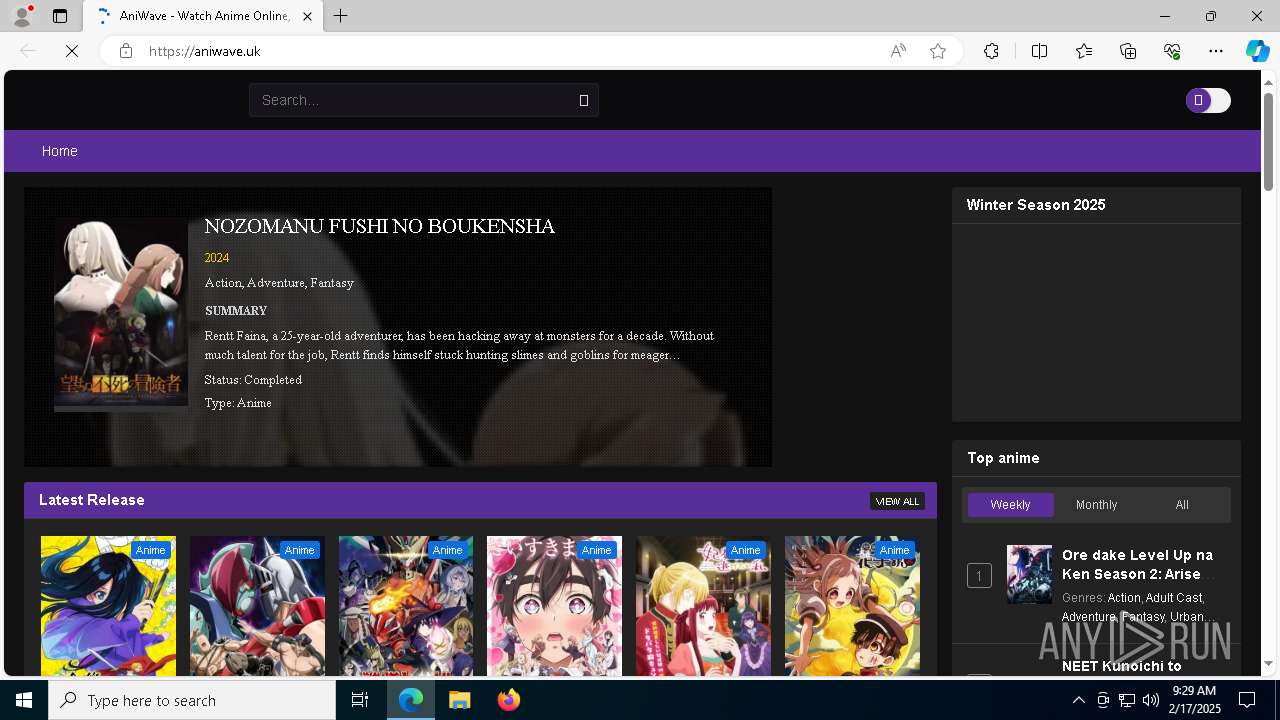Open a new tab with plus button
1280x720 pixels.
coord(340,16)
